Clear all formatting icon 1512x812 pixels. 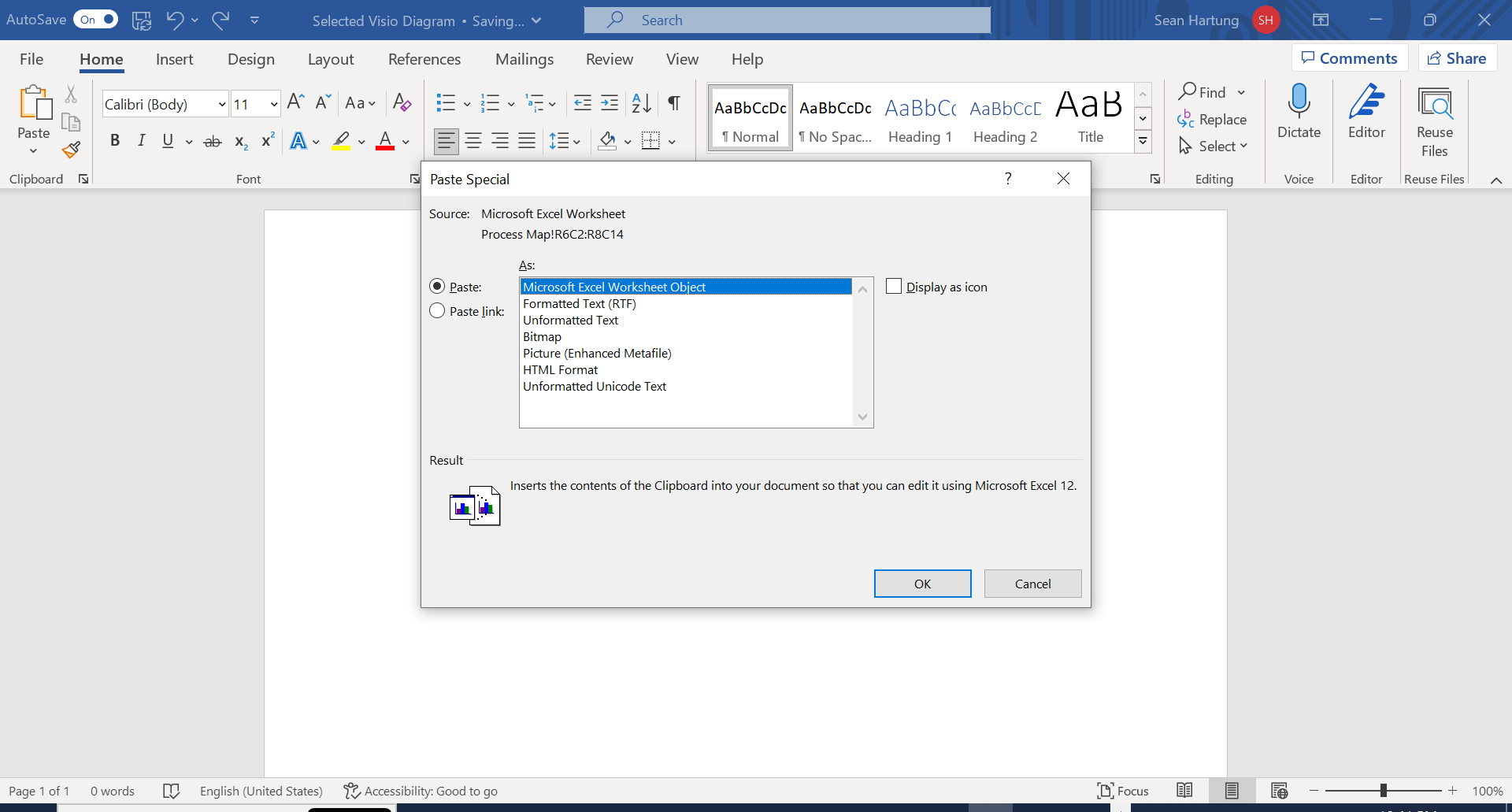click(402, 102)
